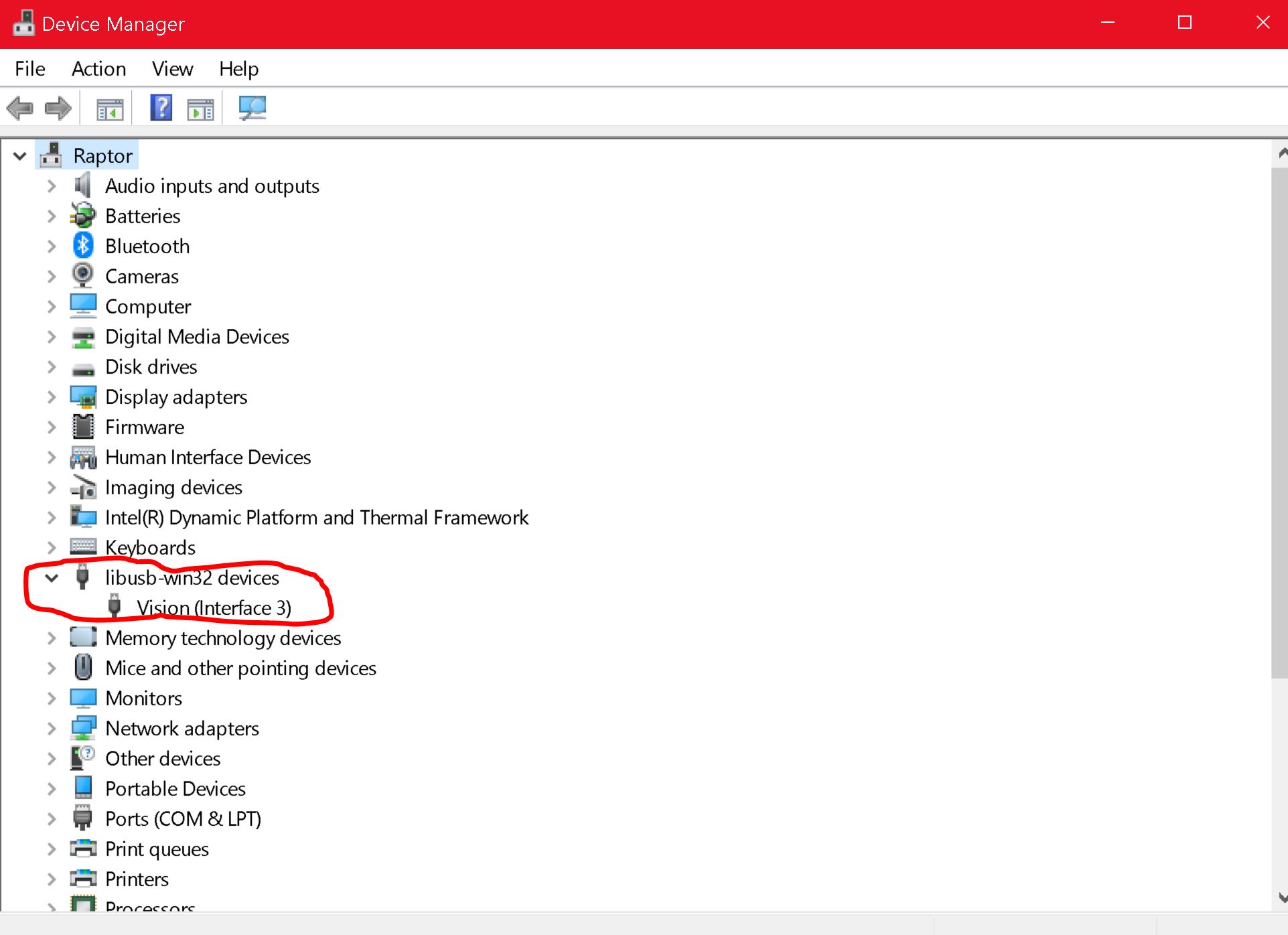
Task: Click the Printers category icon
Action: (83, 878)
